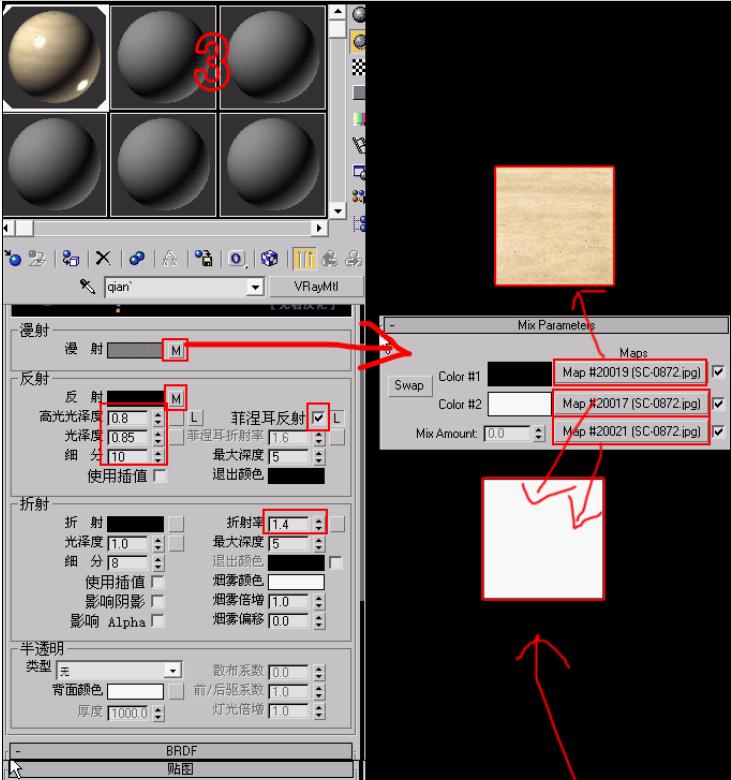
Task: Open Color #2 Map #20017 slot
Action: point(630,403)
